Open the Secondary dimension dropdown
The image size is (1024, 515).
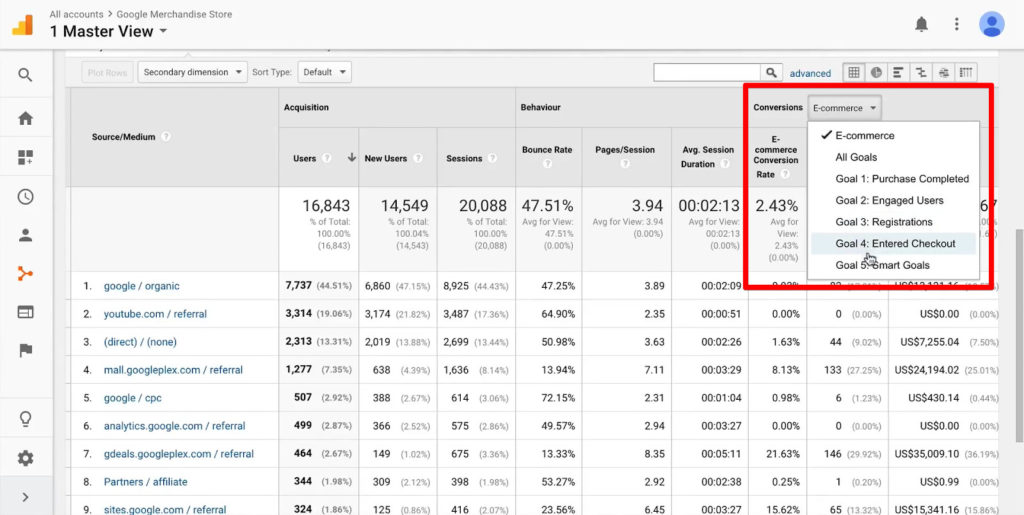pyautogui.click(x=192, y=72)
